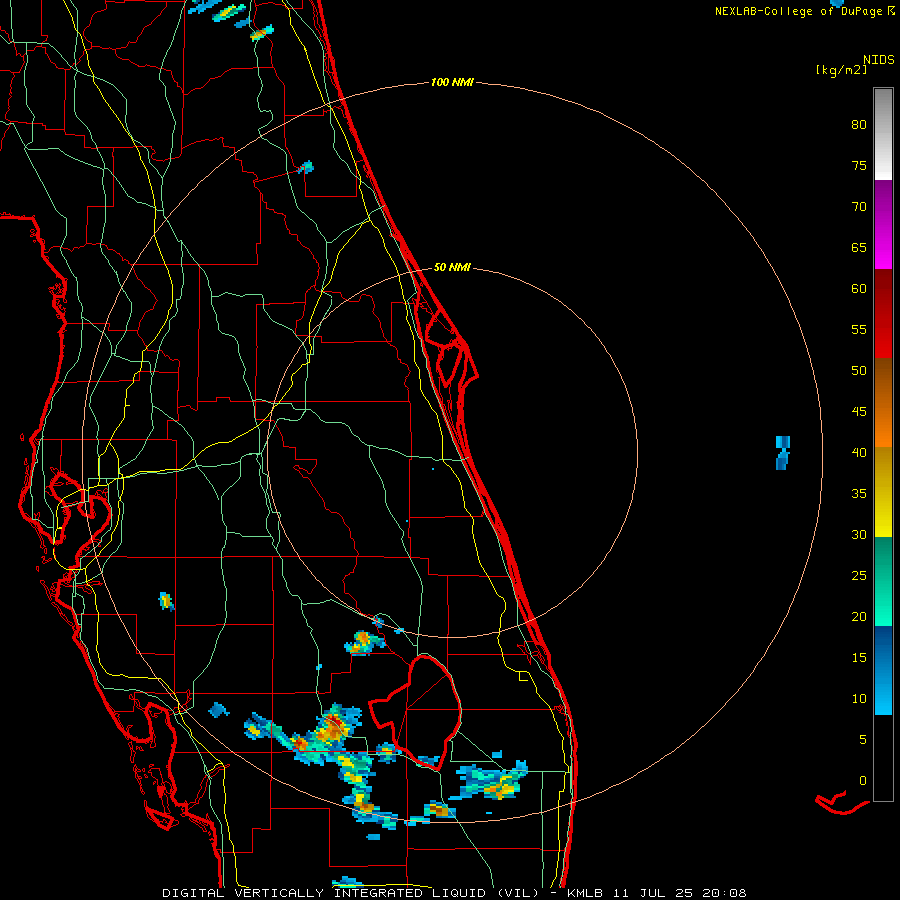
Task: Pick the white-gray segment of the color bar
Action: pyautogui.click(x=883, y=134)
